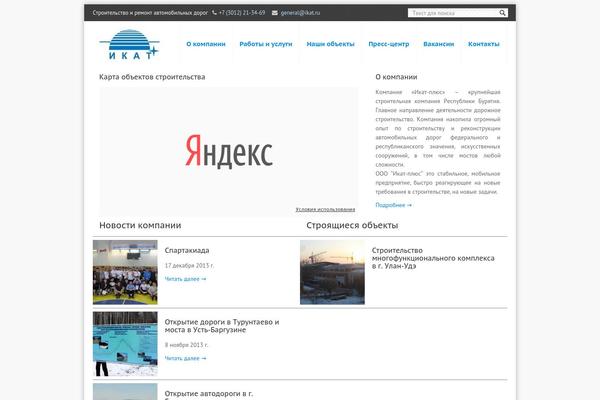Open the Вакансии menu item
The height and width of the screenshot is (400, 600).
pos(439,44)
